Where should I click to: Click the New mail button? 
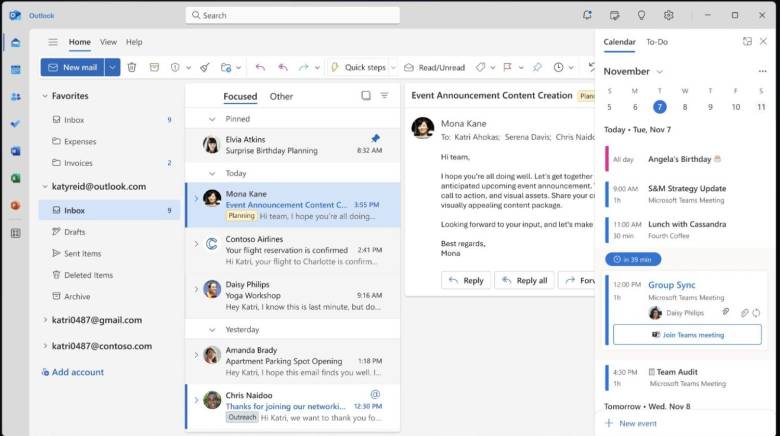click(x=73, y=67)
